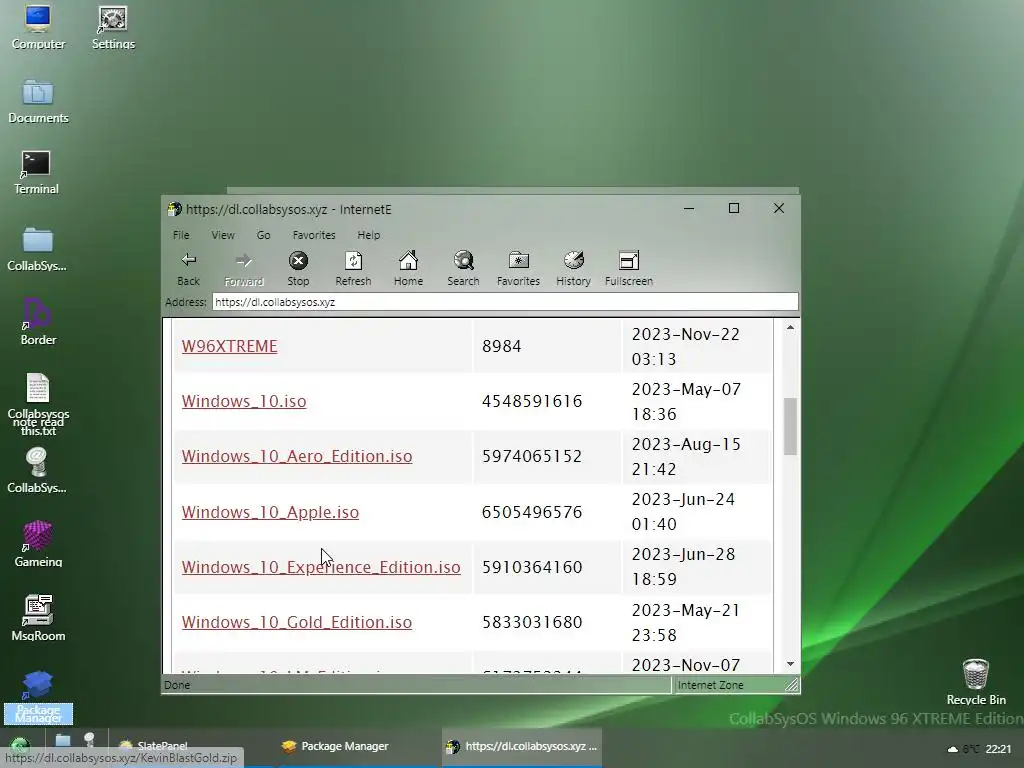Viewport: 1024px width, 768px height.
Task: Download Windows_10_Aero_Edition.iso
Action: coord(296,456)
